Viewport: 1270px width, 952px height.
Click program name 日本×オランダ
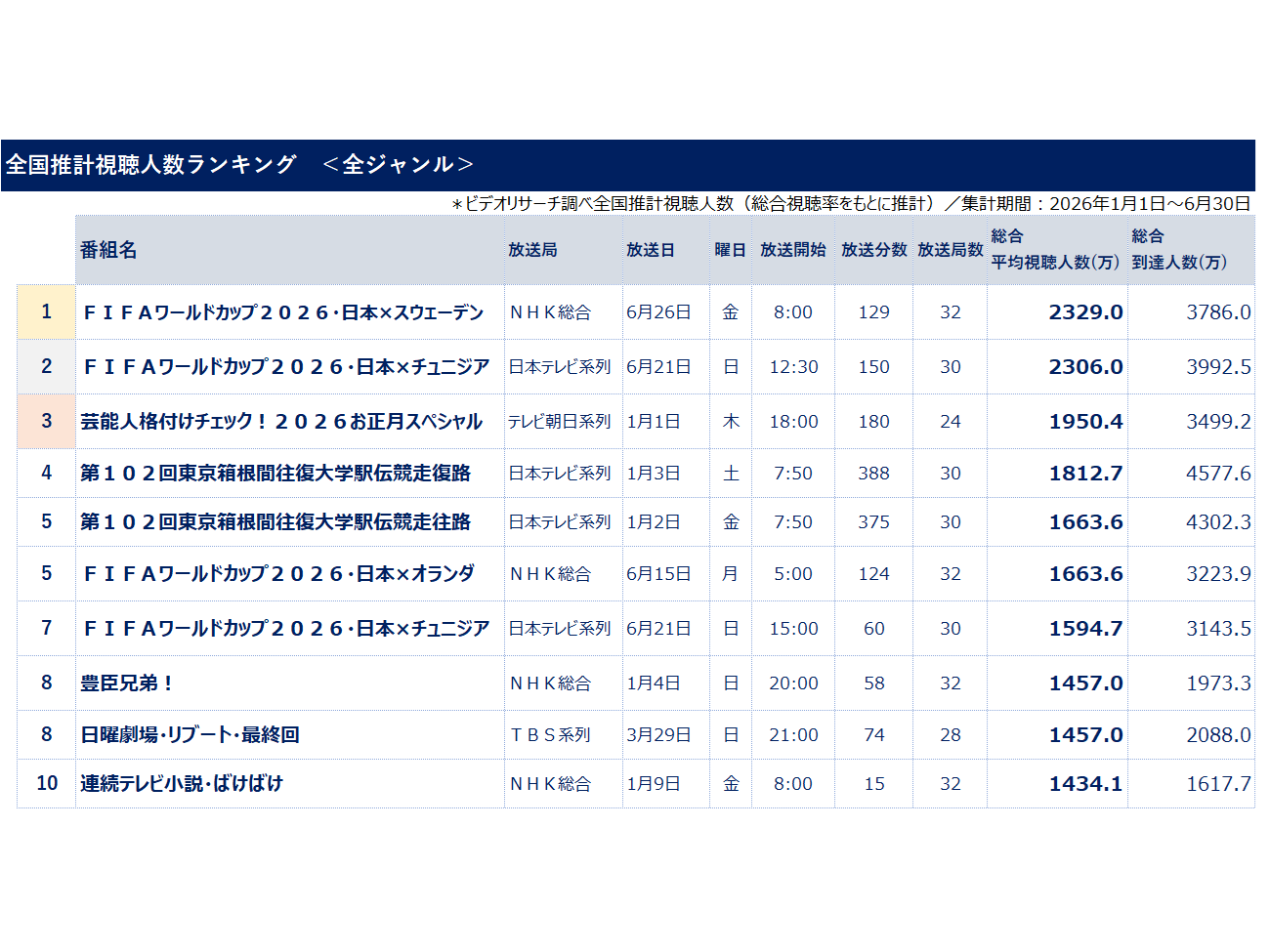[278, 574]
